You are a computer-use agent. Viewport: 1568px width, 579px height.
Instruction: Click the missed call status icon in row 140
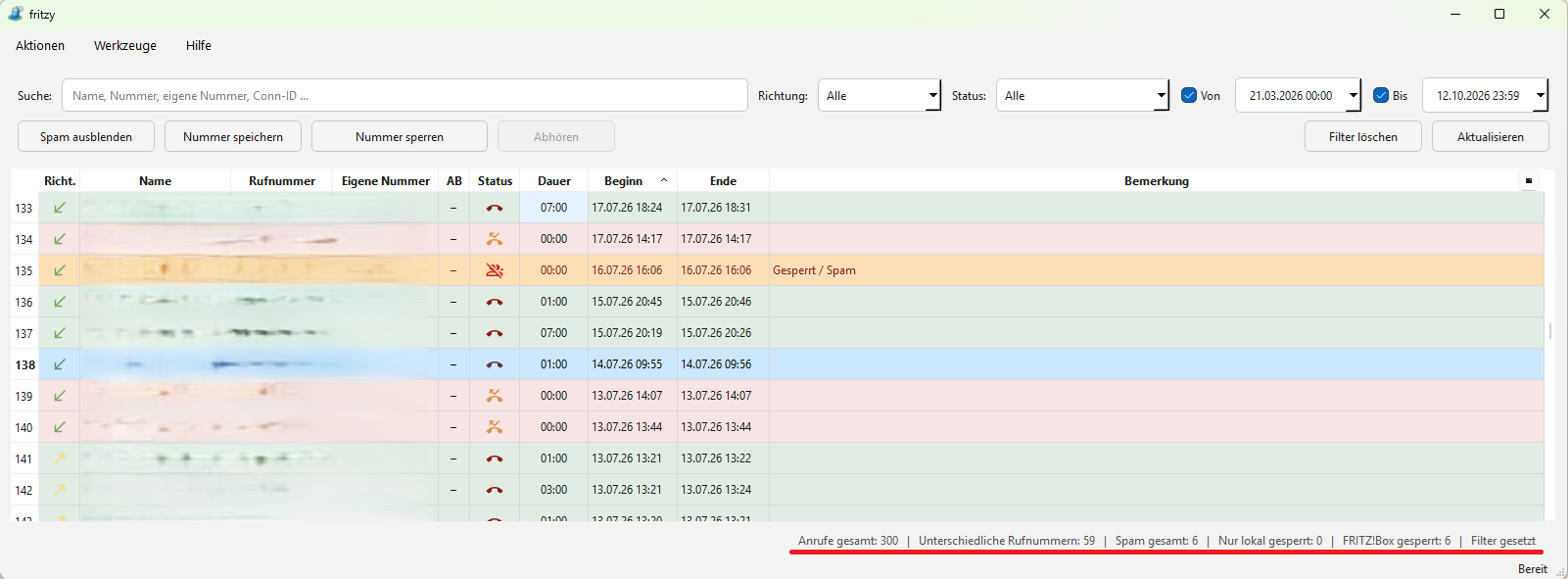point(495,427)
